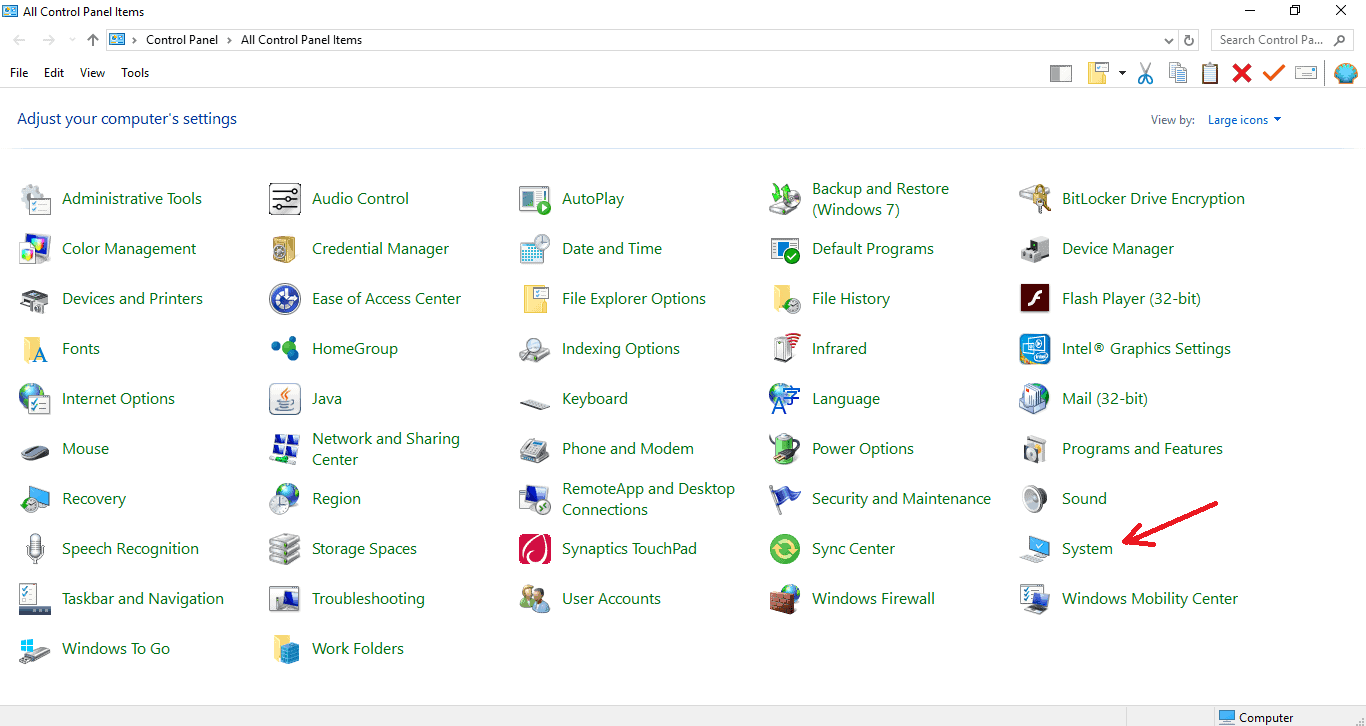Refresh the Control Panel view
The width and height of the screenshot is (1366, 726).
[1189, 40]
